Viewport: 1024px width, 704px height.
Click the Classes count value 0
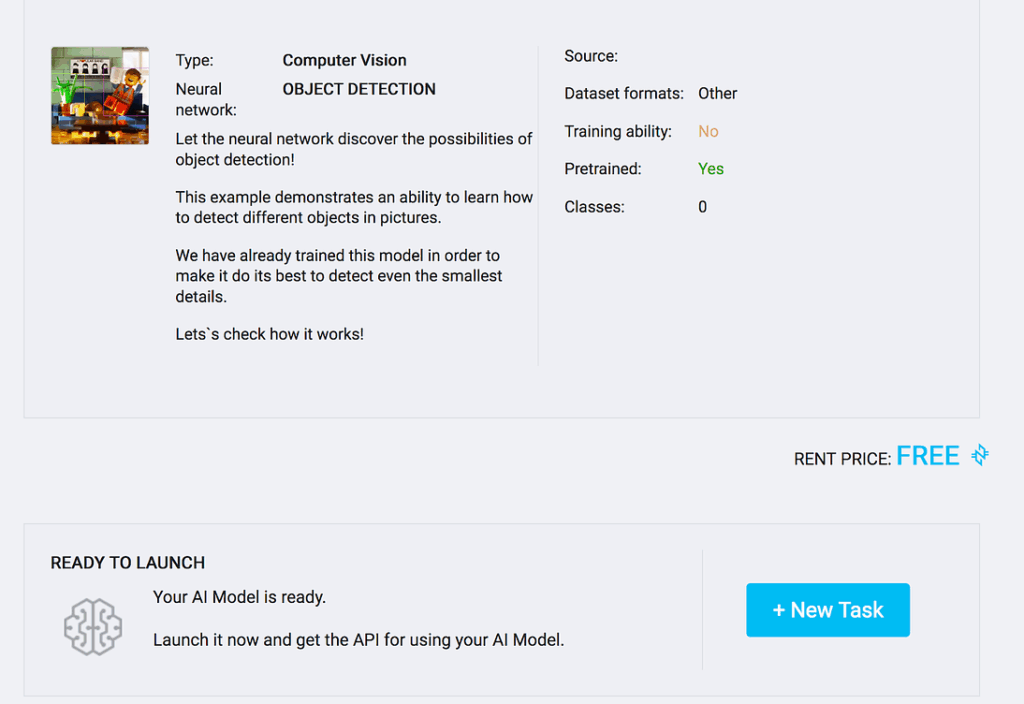coord(703,207)
